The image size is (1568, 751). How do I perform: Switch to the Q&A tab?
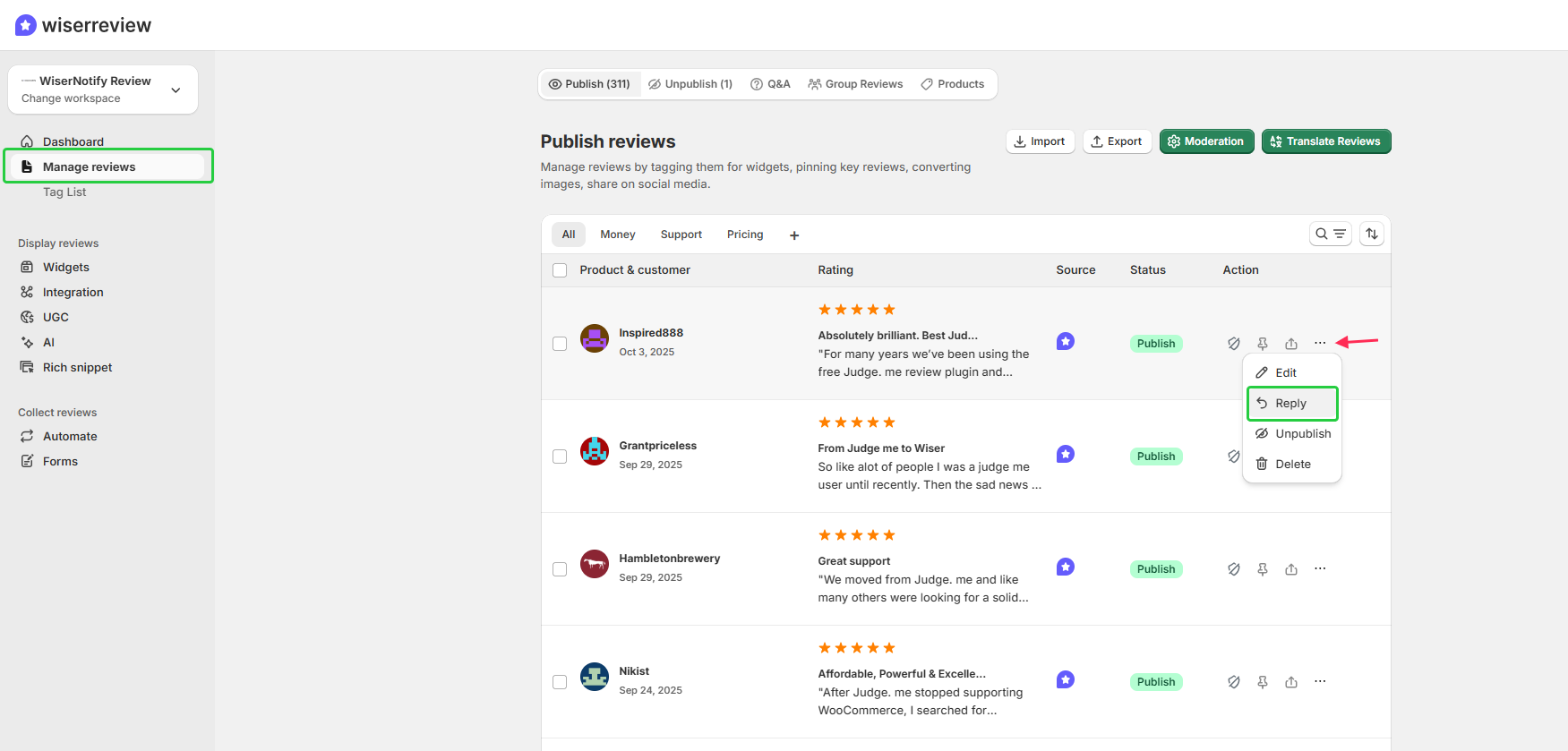pos(770,84)
